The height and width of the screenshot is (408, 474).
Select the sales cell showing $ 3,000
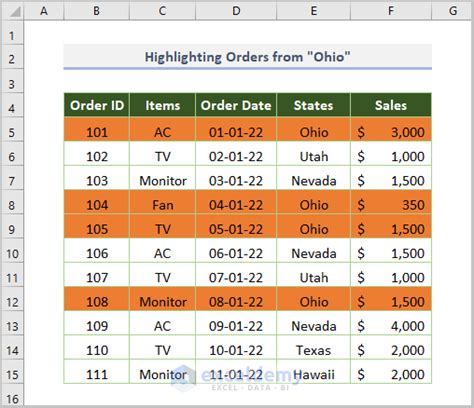click(391, 129)
